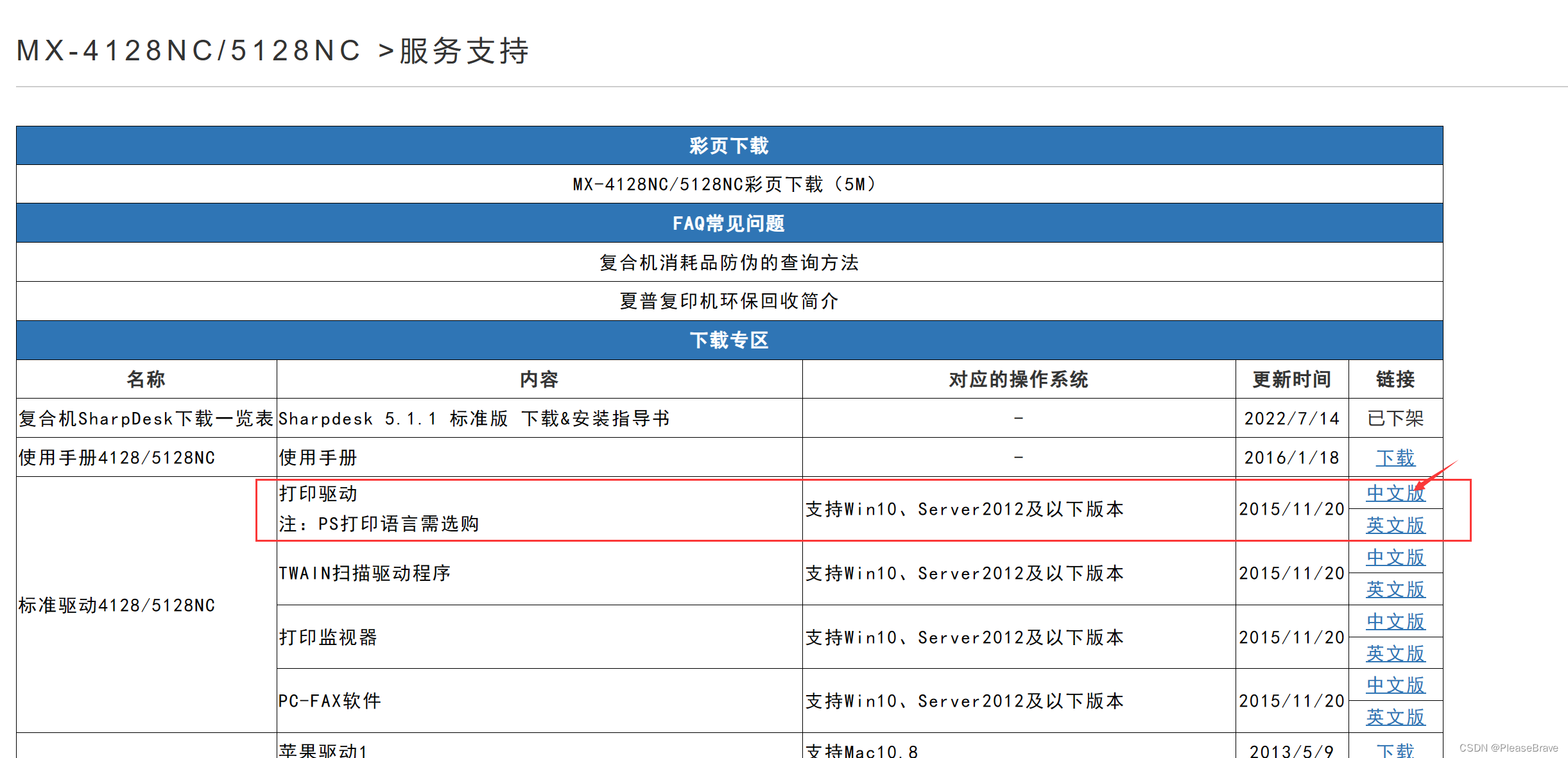Click the 使用手册 content cell

click(x=539, y=458)
